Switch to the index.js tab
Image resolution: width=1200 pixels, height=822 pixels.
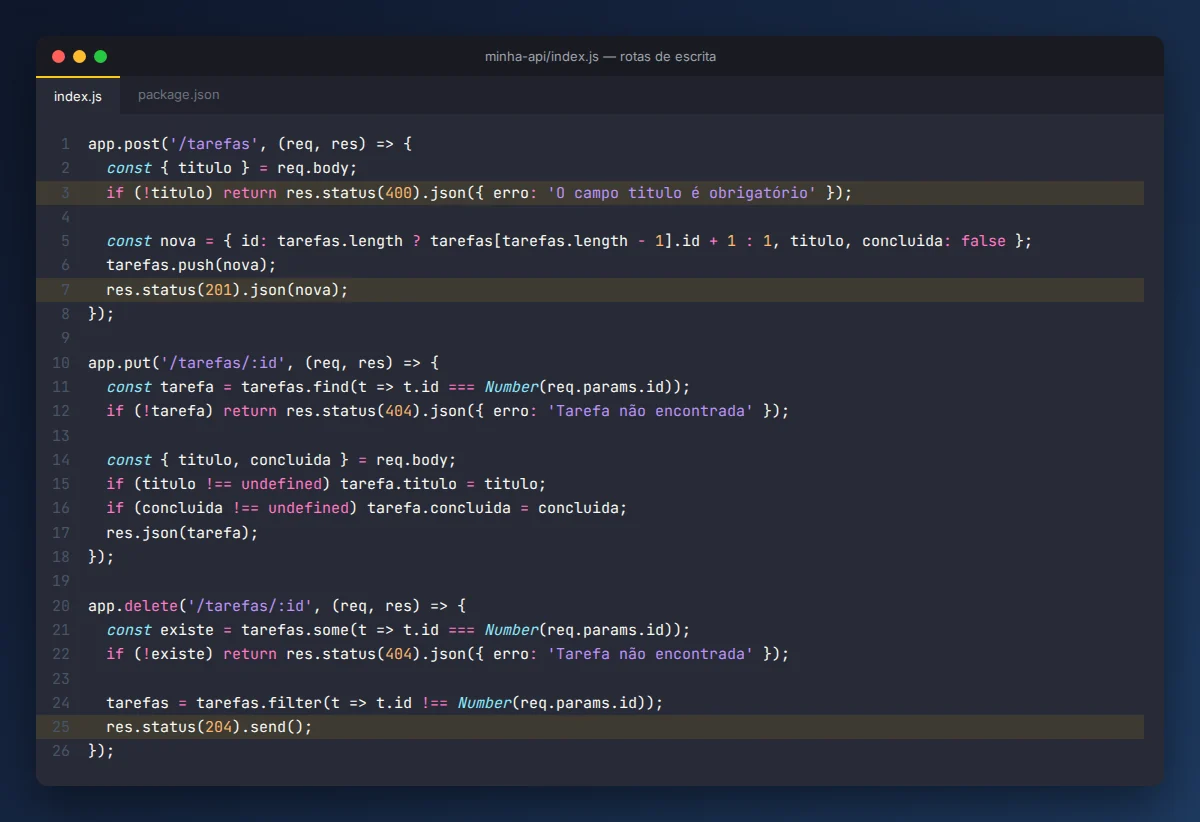pos(78,96)
